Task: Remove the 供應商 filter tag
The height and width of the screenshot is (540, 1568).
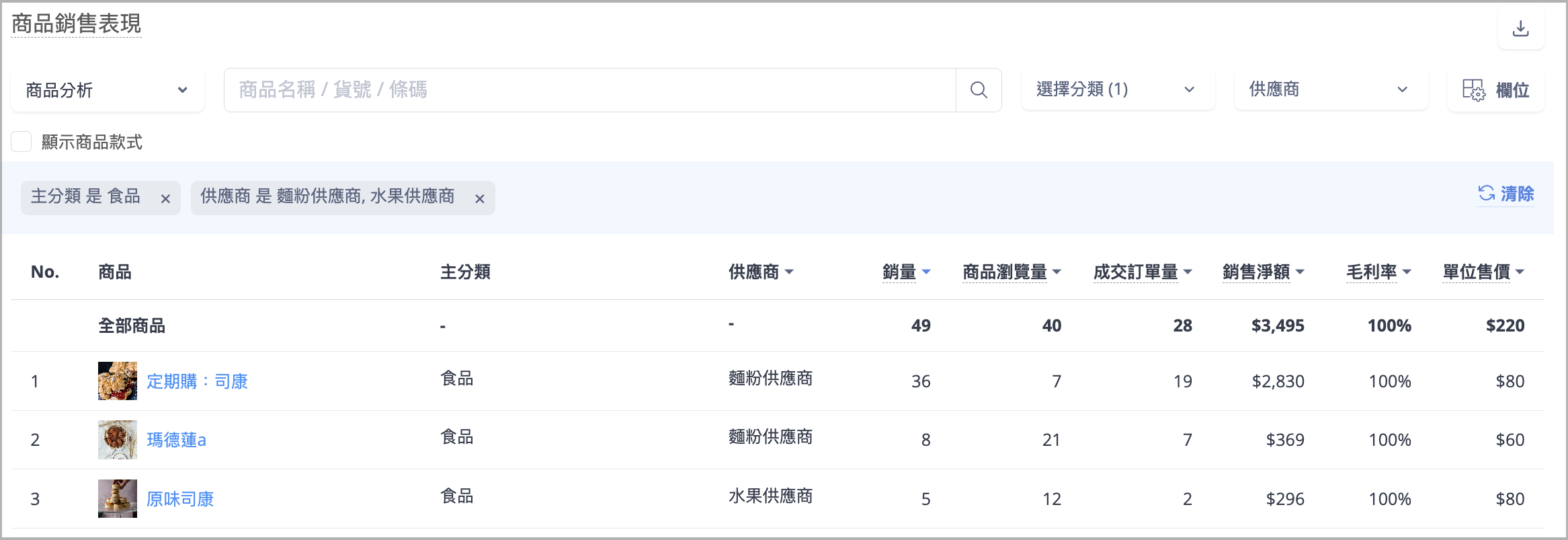Action: click(479, 198)
